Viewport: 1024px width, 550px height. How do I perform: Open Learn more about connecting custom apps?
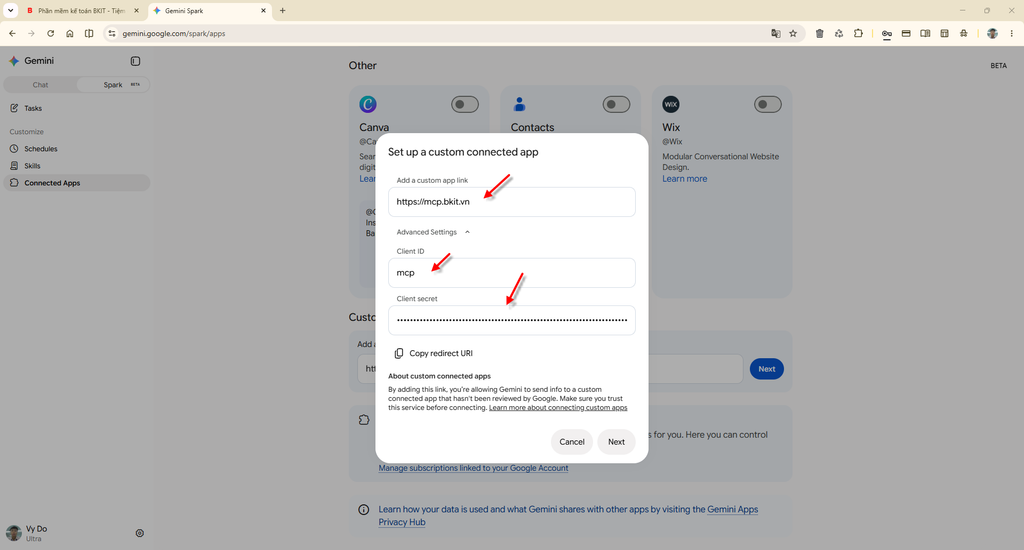pyautogui.click(x=558, y=408)
